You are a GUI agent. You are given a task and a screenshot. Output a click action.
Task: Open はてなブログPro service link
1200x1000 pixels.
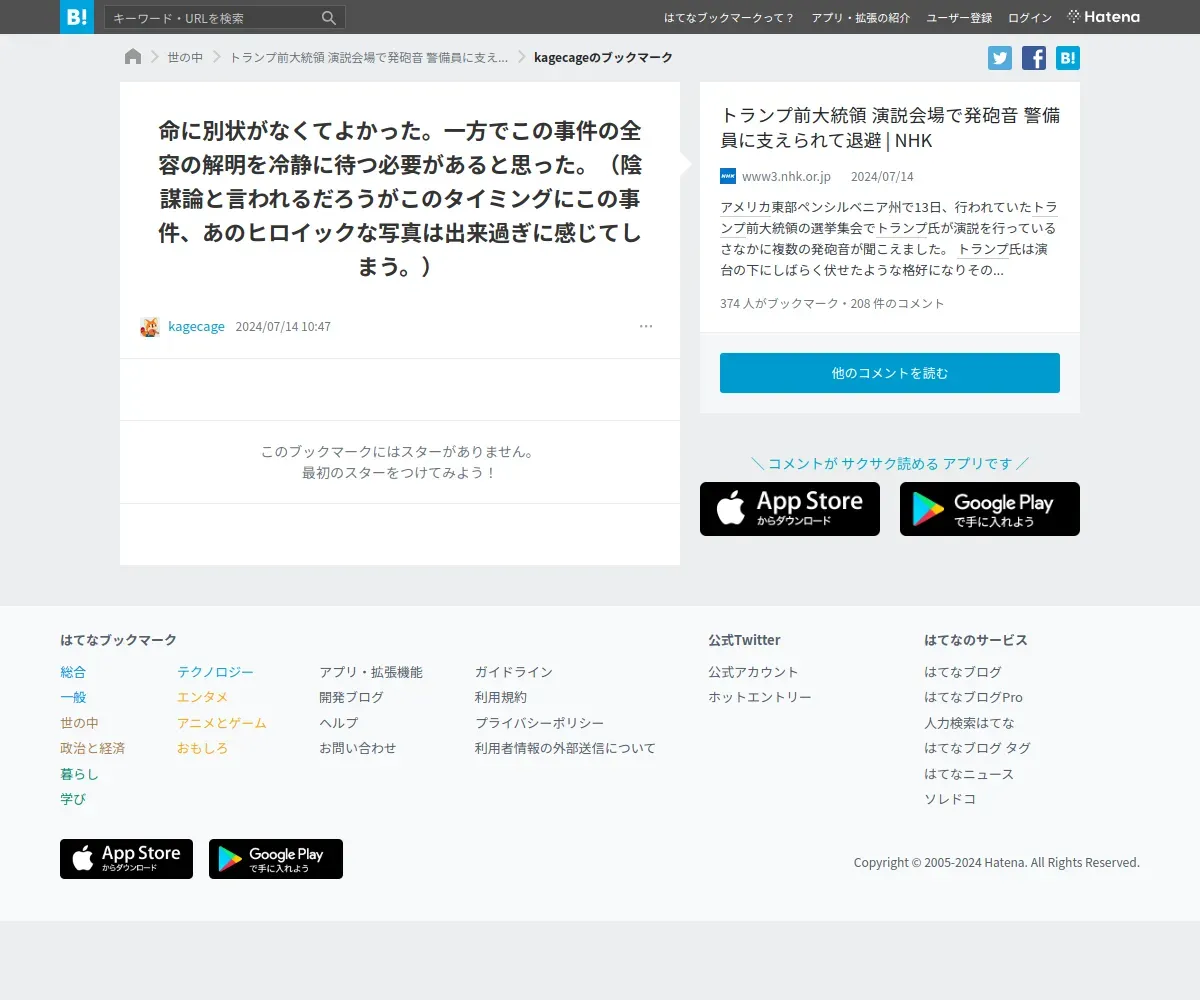[x=973, y=697]
